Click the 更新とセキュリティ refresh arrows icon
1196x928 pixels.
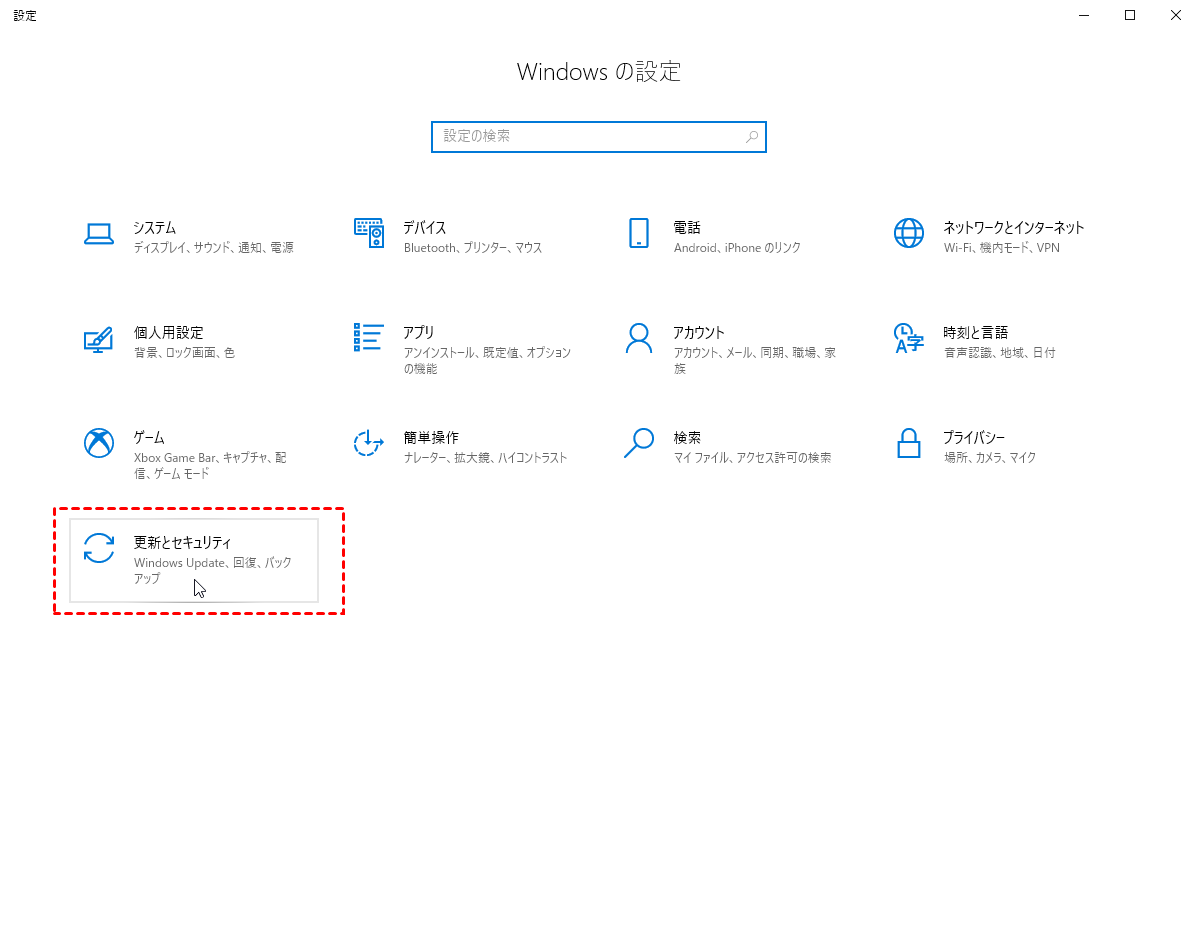point(99,548)
